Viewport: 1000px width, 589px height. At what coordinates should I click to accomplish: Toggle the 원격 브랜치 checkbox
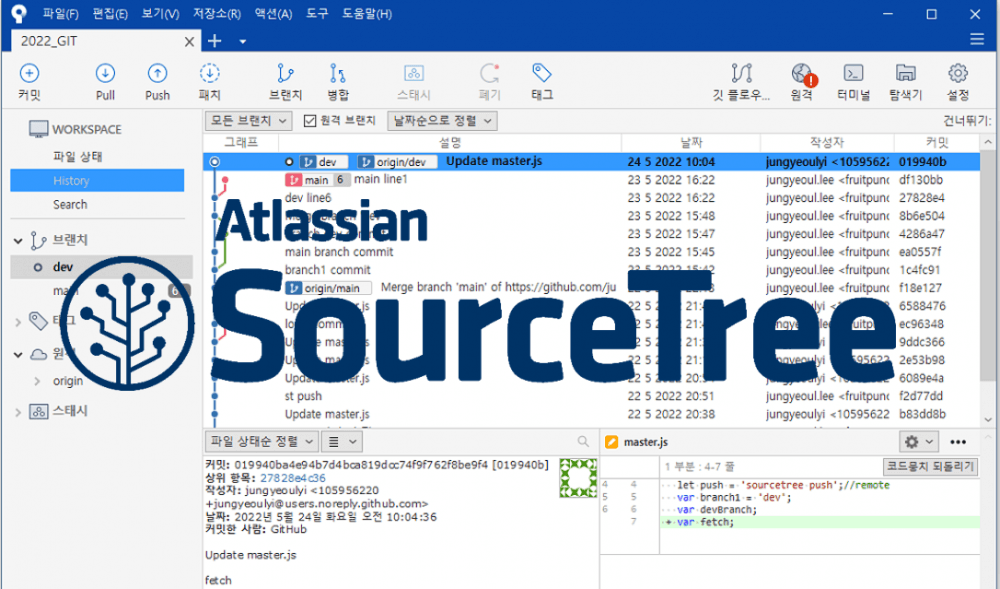click(x=310, y=120)
